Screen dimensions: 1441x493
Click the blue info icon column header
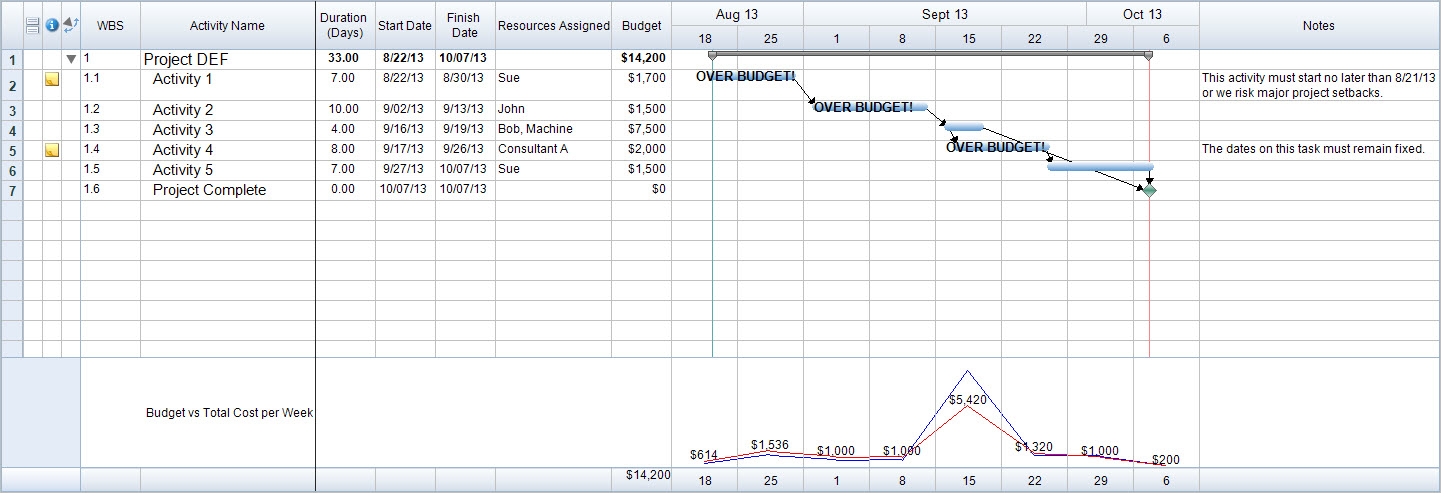pos(52,25)
